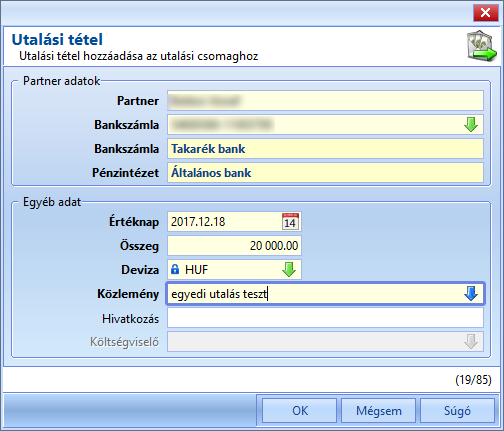Viewport: 504px width, 431px height.
Task: Click into the Partner name field
Action: (325, 101)
